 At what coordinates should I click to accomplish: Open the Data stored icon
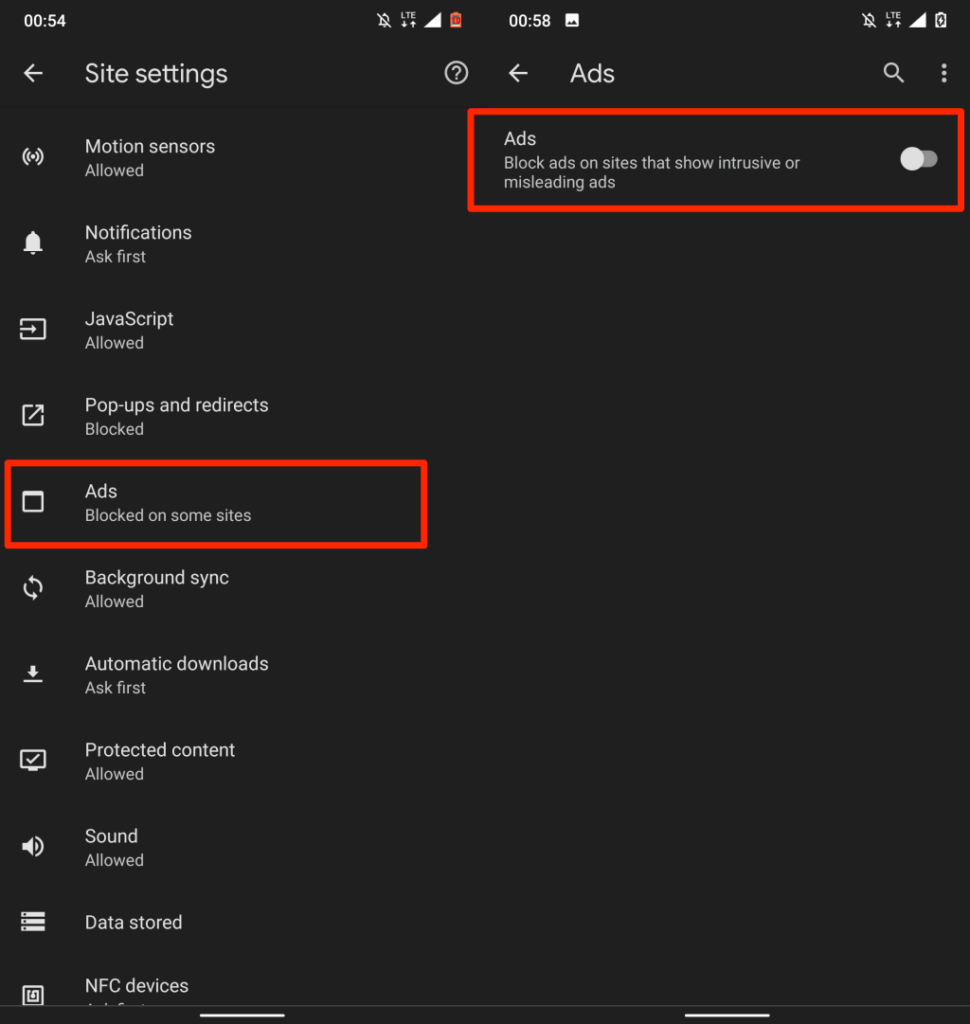tap(33, 921)
